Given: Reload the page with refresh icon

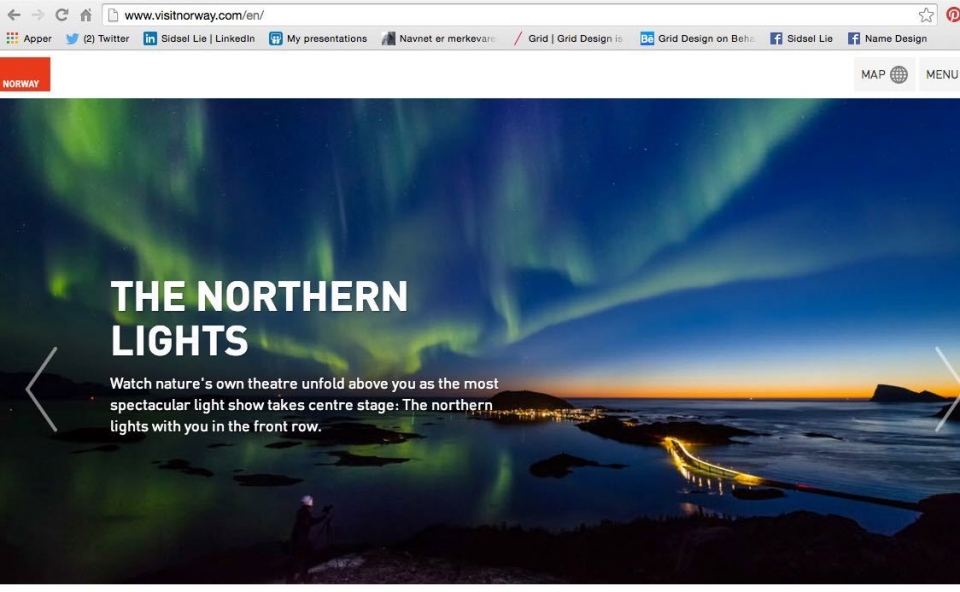Looking at the screenshot, I should (x=61, y=15).
